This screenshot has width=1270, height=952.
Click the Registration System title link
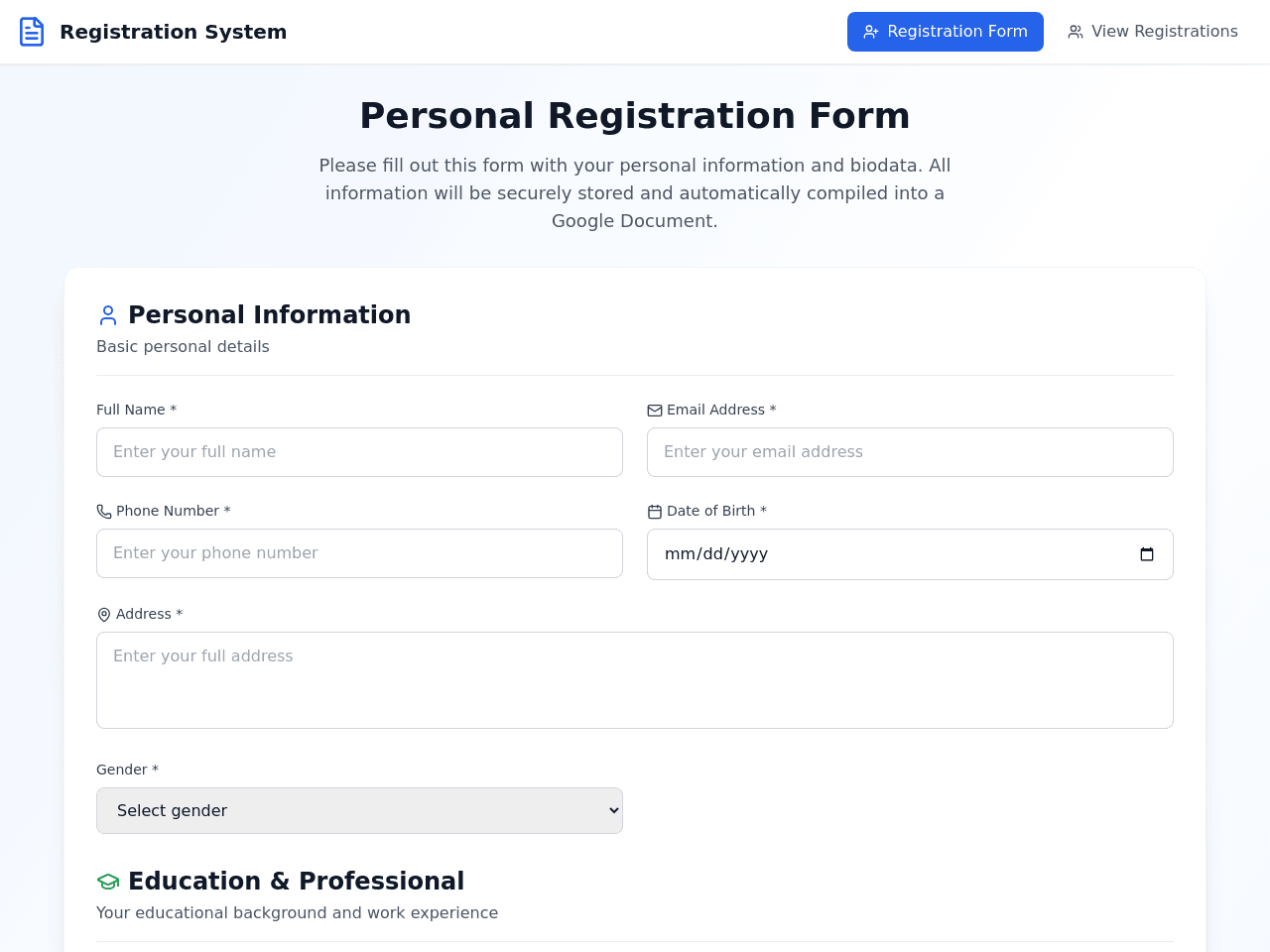tap(173, 32)
